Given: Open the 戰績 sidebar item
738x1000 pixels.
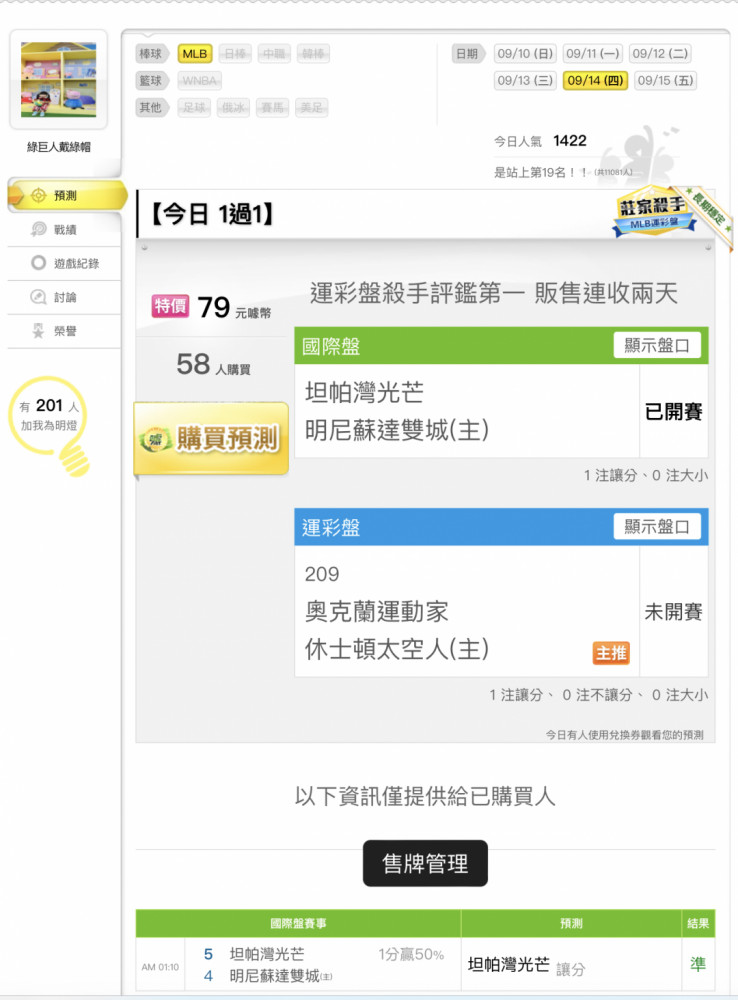Looking at the screenshot, I should click(x=64, y=230).
